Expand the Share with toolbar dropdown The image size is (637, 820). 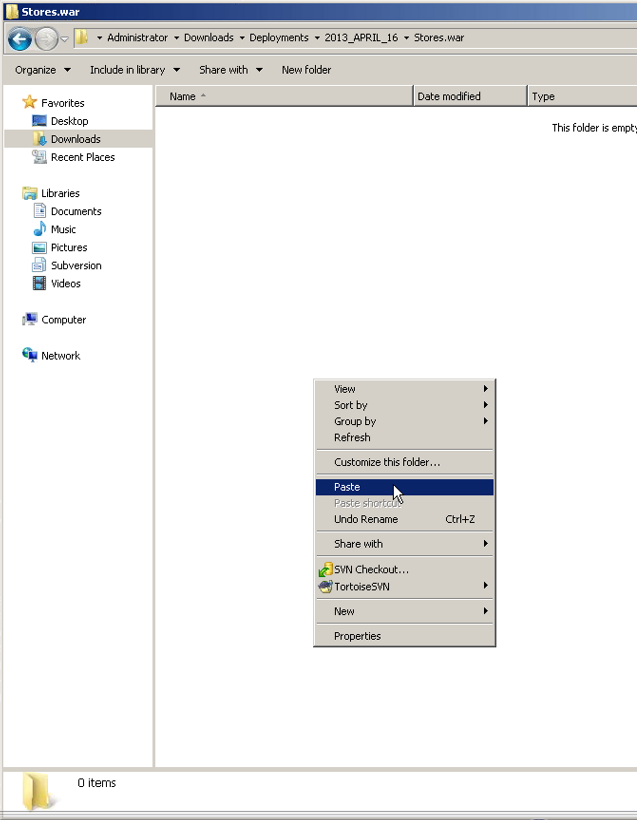point(230,70)
